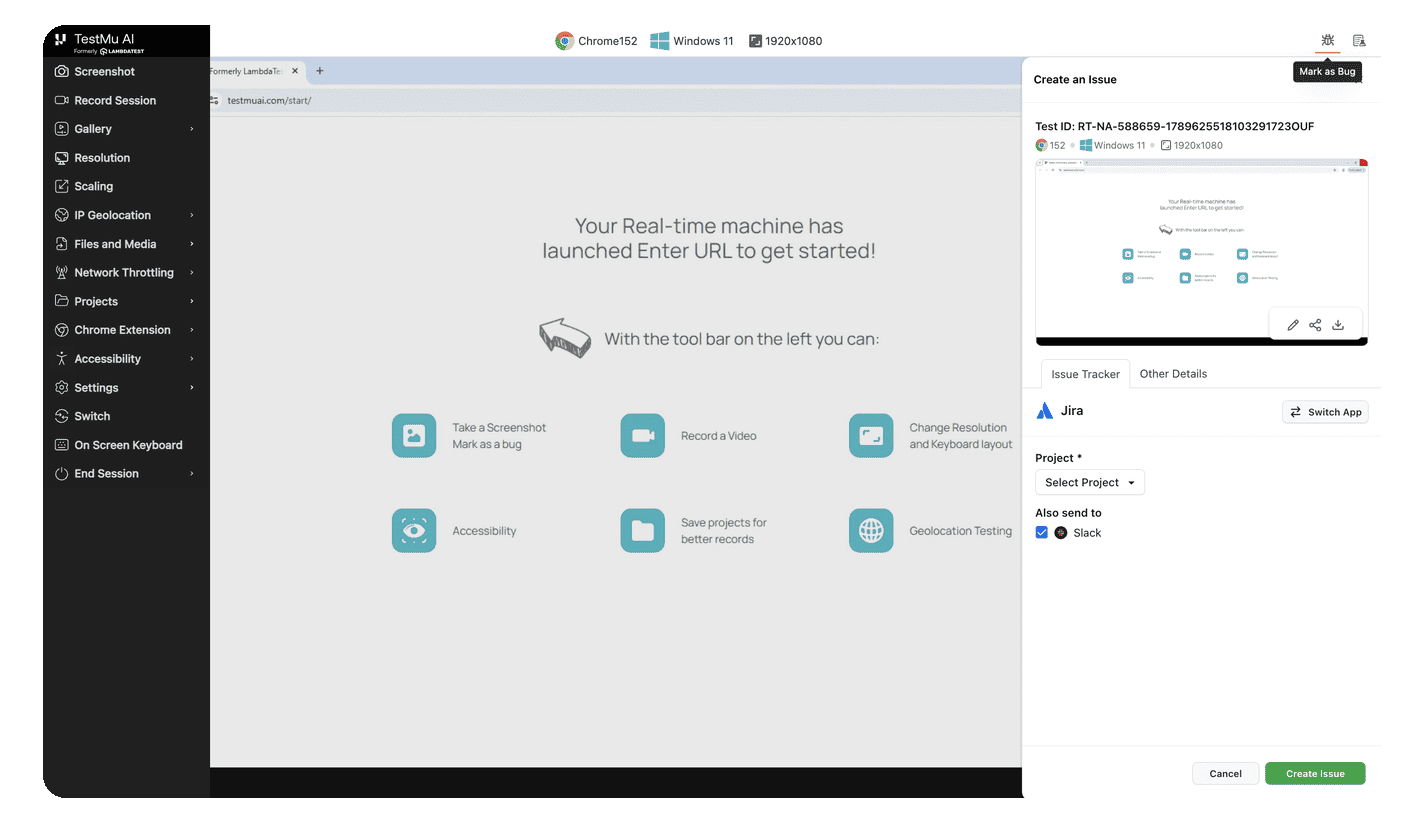Click the Change Resolution tile icon
This screenshot has width=1424, height=834.
871,436
